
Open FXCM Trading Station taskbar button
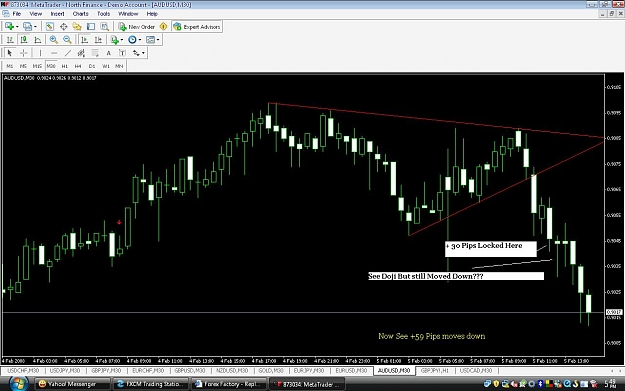tap(150, 384)
